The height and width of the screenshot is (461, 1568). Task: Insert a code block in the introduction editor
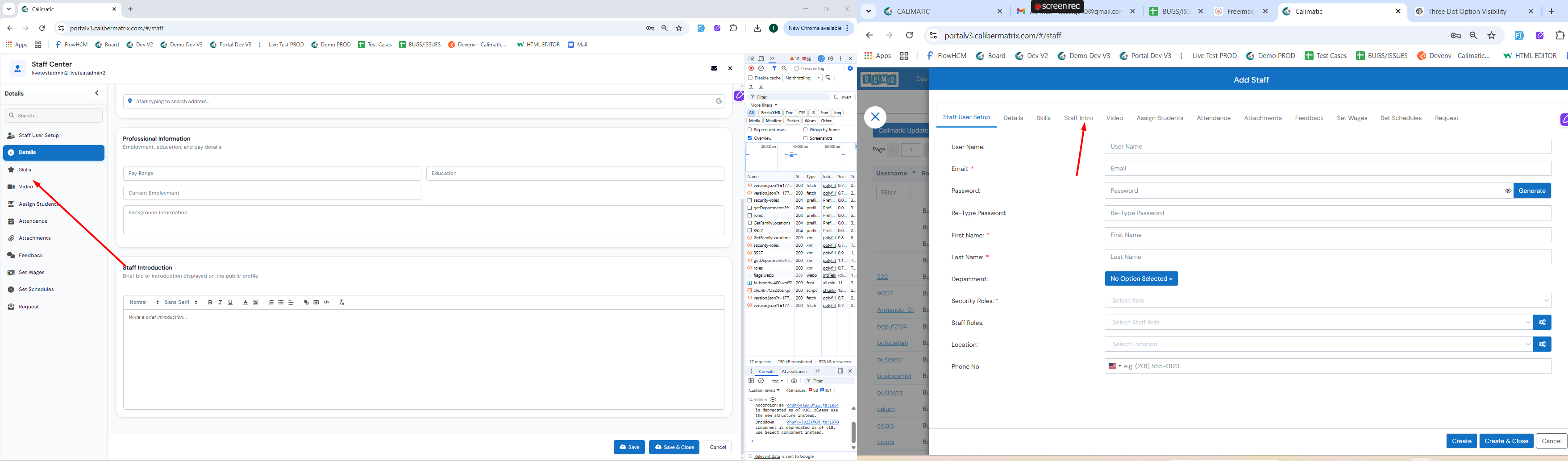(x=326, y=302)
